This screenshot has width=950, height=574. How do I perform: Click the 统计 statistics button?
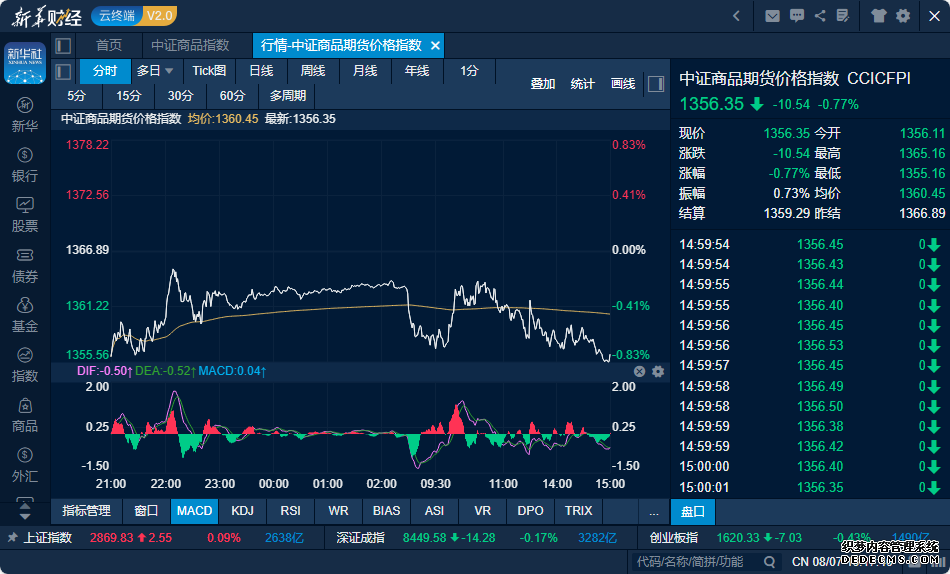582,84
